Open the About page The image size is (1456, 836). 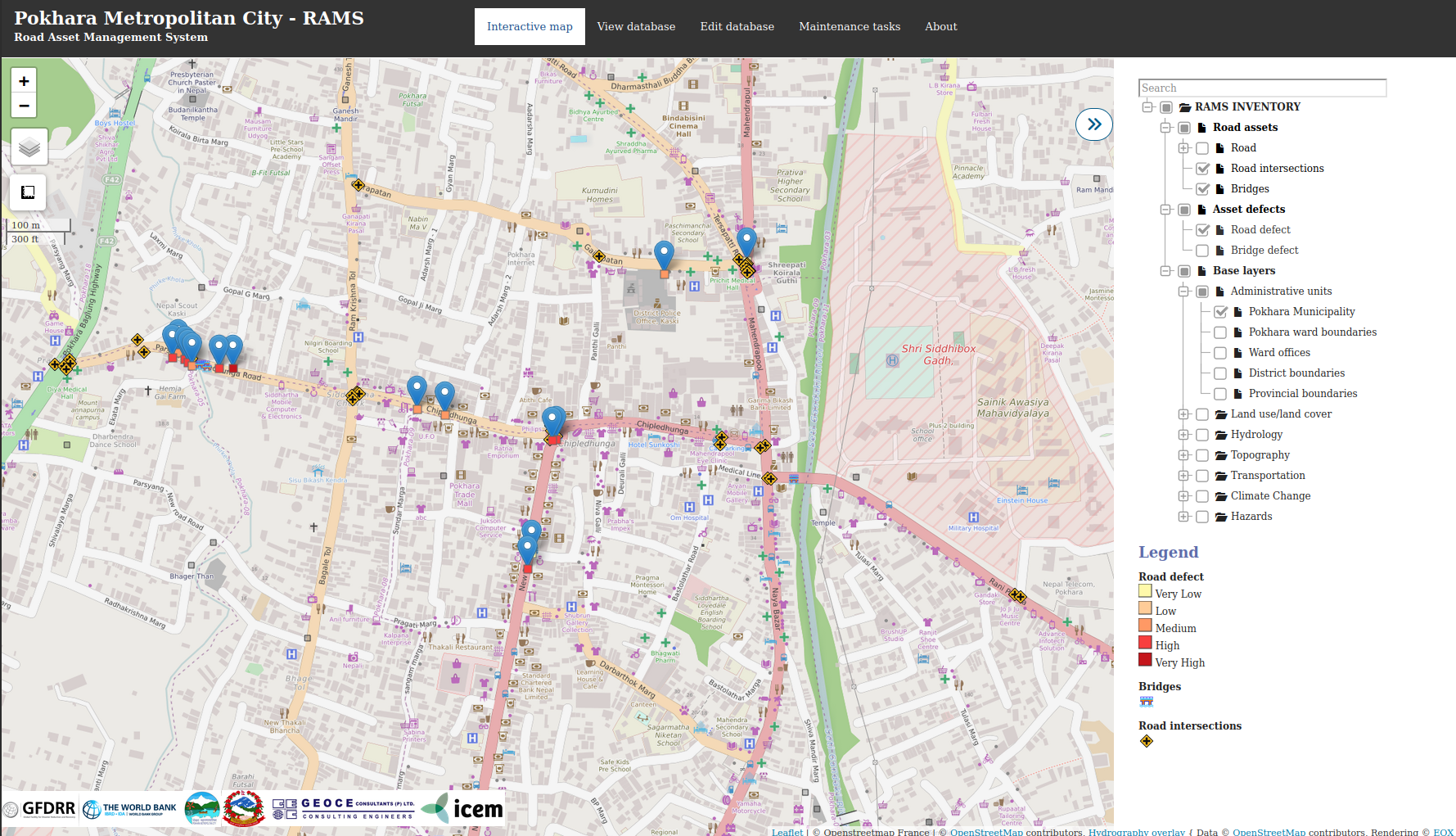pos(940,26)
